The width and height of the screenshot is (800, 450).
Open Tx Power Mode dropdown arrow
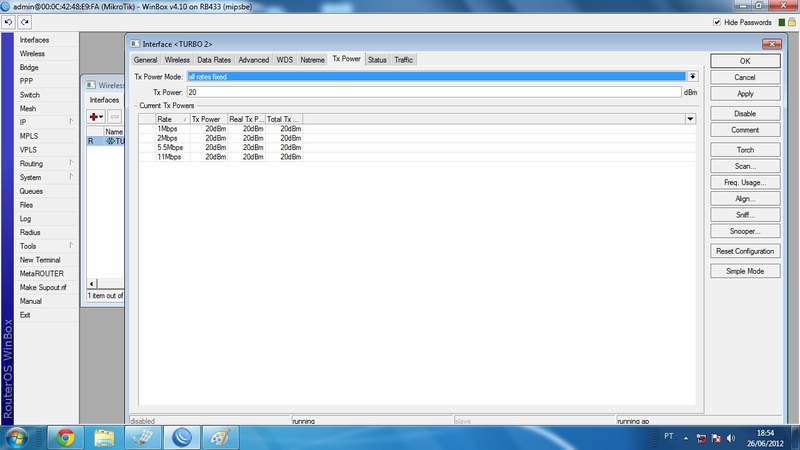pyautogui.click(x=692, y=77)
